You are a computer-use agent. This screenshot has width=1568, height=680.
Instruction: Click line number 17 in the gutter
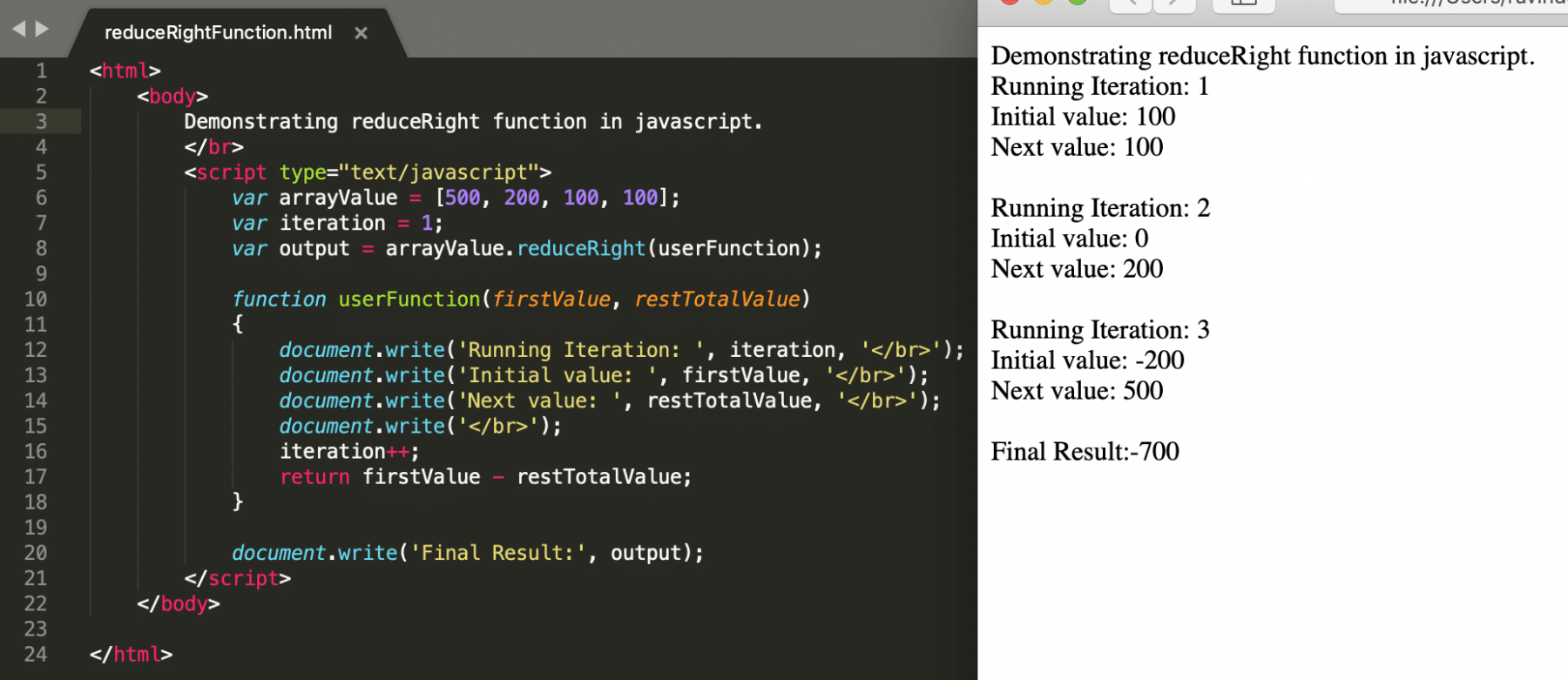[36, 476]
